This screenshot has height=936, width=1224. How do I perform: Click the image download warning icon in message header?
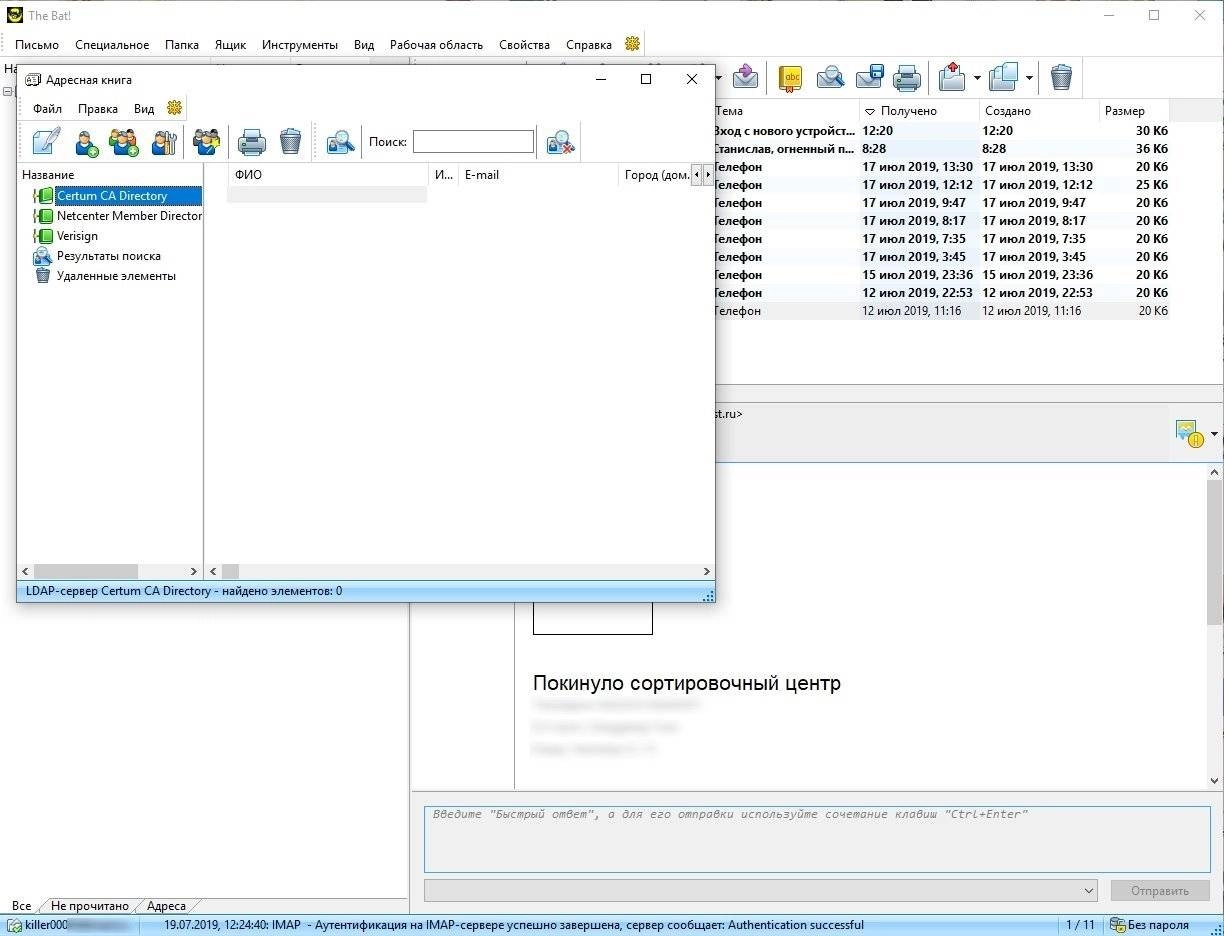point(1190,433)
